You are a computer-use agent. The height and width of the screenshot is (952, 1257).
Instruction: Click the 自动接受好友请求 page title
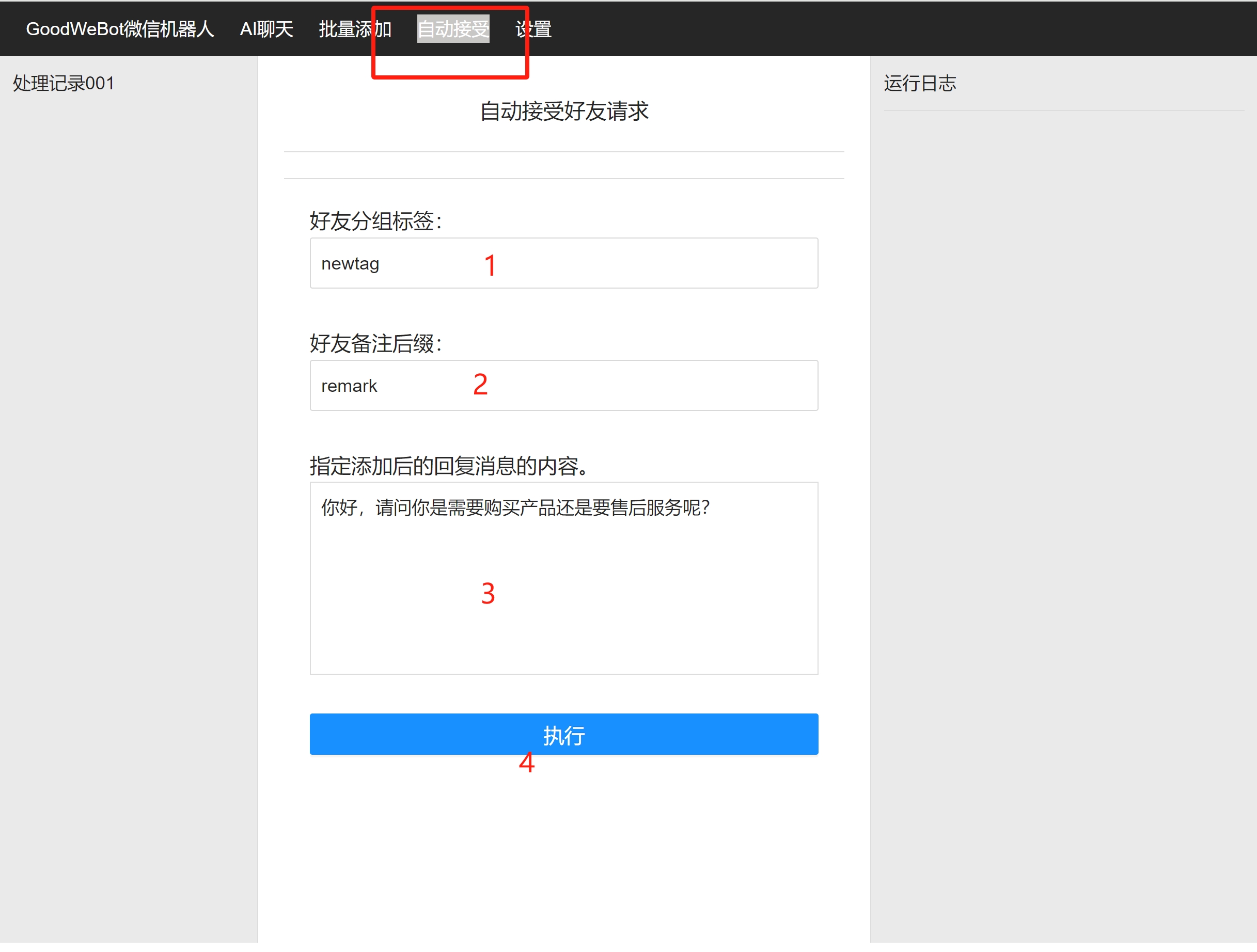564,112
